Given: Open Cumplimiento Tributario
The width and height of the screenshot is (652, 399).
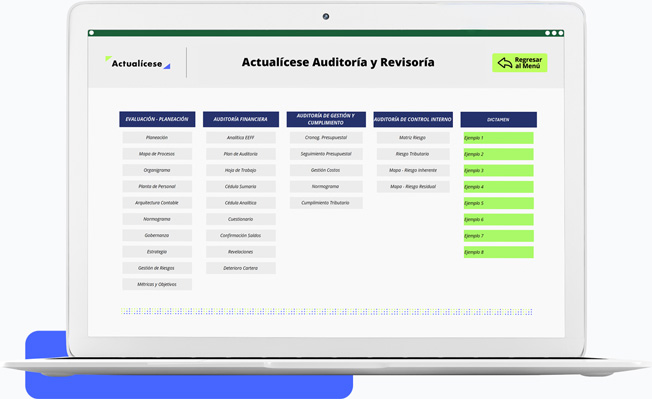Looking at the screenshot, I should pyautogui.click(x=326, y=203).
